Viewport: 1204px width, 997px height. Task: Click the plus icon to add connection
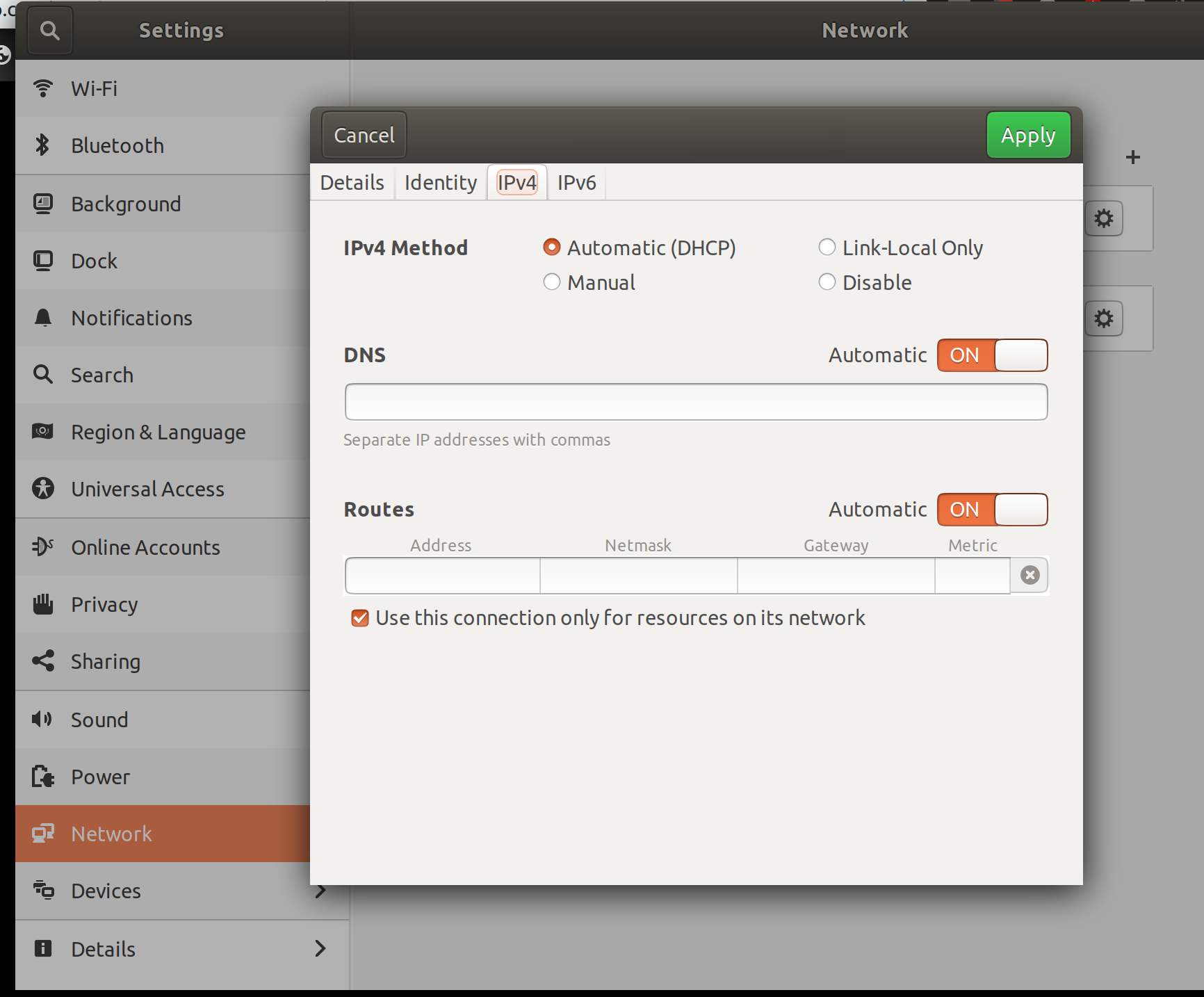click(x=1133, y=158)
